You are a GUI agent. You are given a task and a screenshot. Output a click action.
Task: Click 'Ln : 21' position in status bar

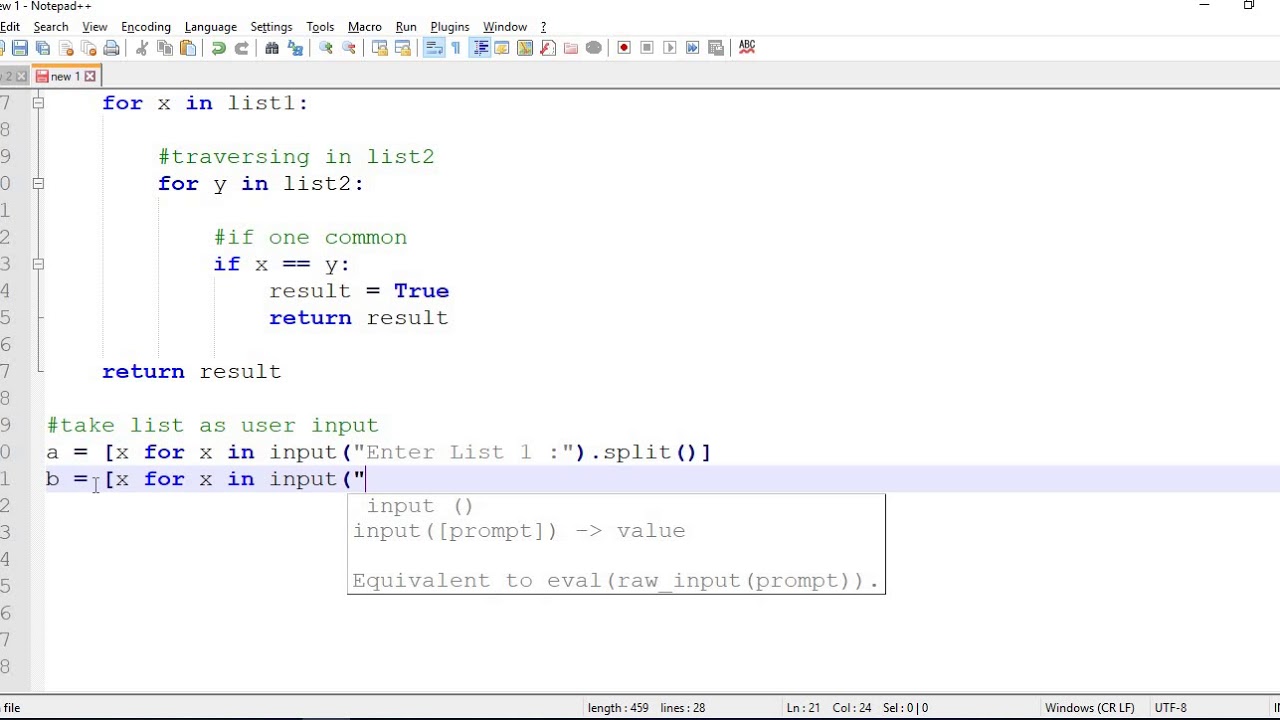[803, 708]
